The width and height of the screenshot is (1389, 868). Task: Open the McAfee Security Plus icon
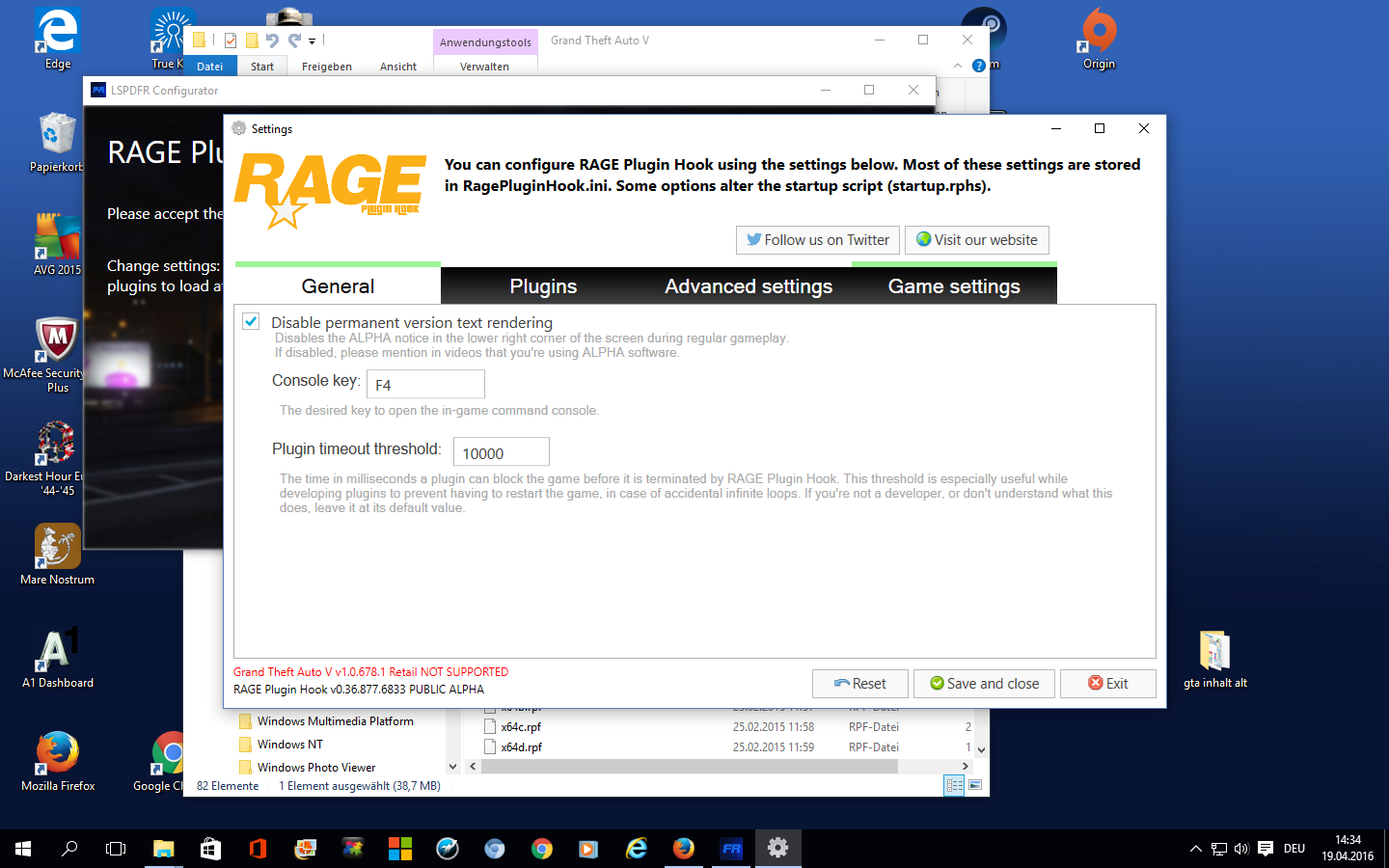58,355
